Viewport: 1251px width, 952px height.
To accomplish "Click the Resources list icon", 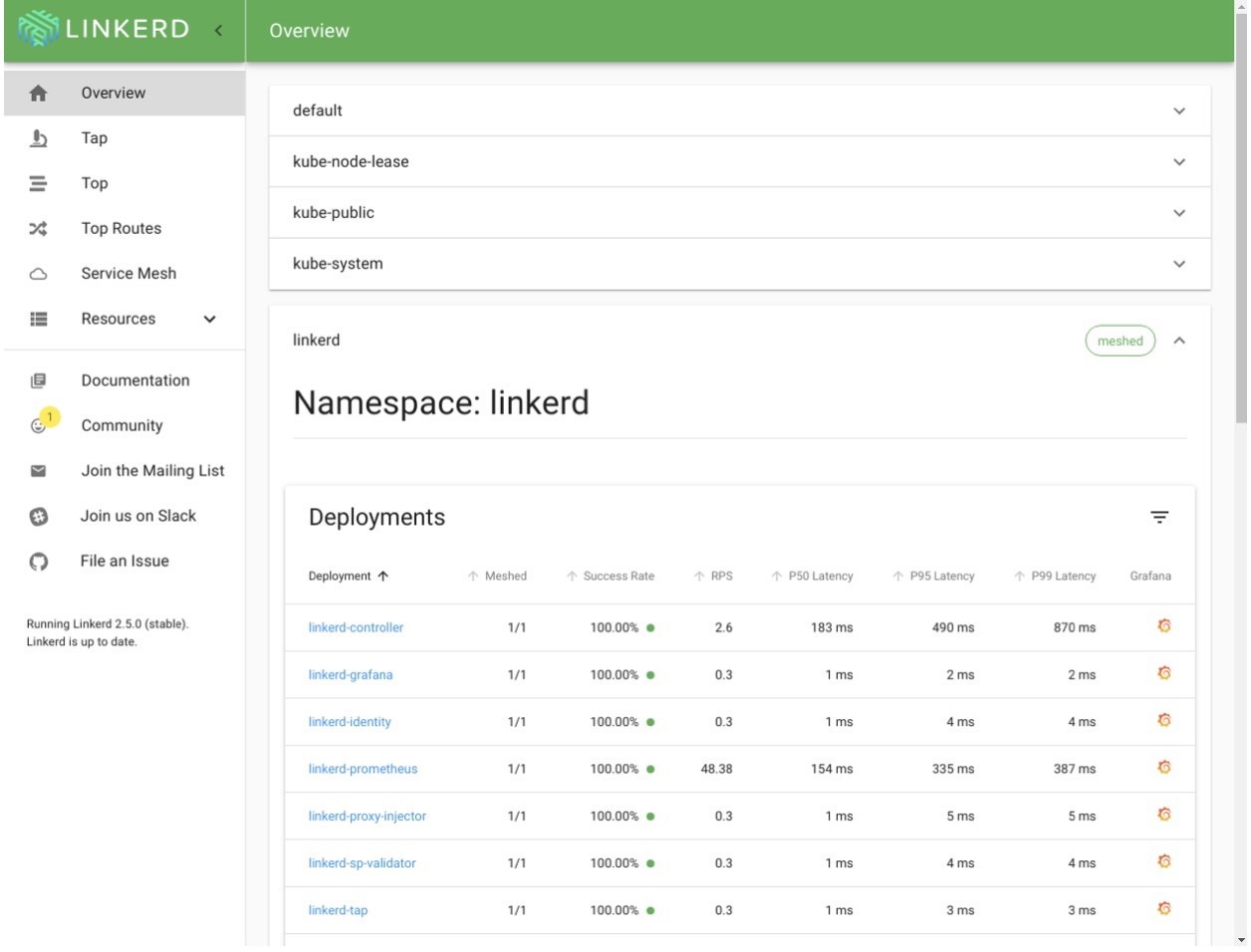I will pyautogui.click(x=38, y=319).
